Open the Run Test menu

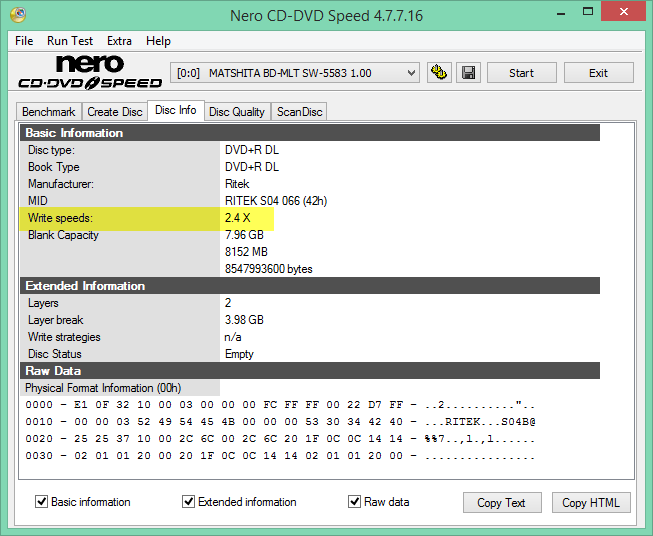[70, 41]
